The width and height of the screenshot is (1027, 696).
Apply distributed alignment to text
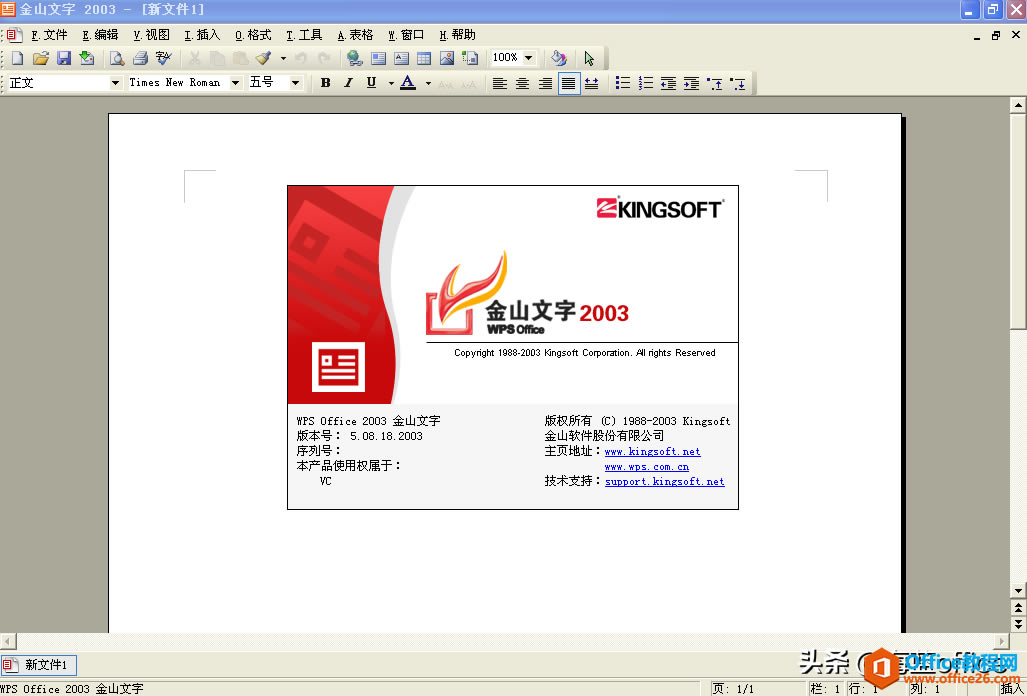(591, 83)
